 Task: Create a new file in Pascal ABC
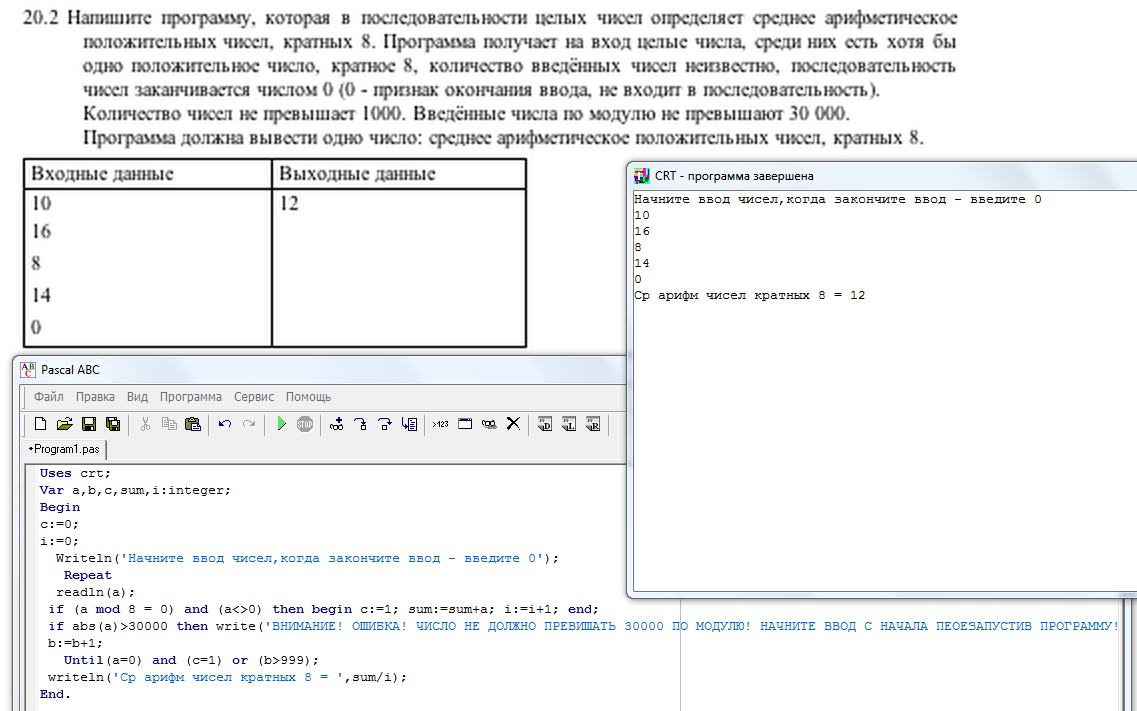click(x=41, y=424)
